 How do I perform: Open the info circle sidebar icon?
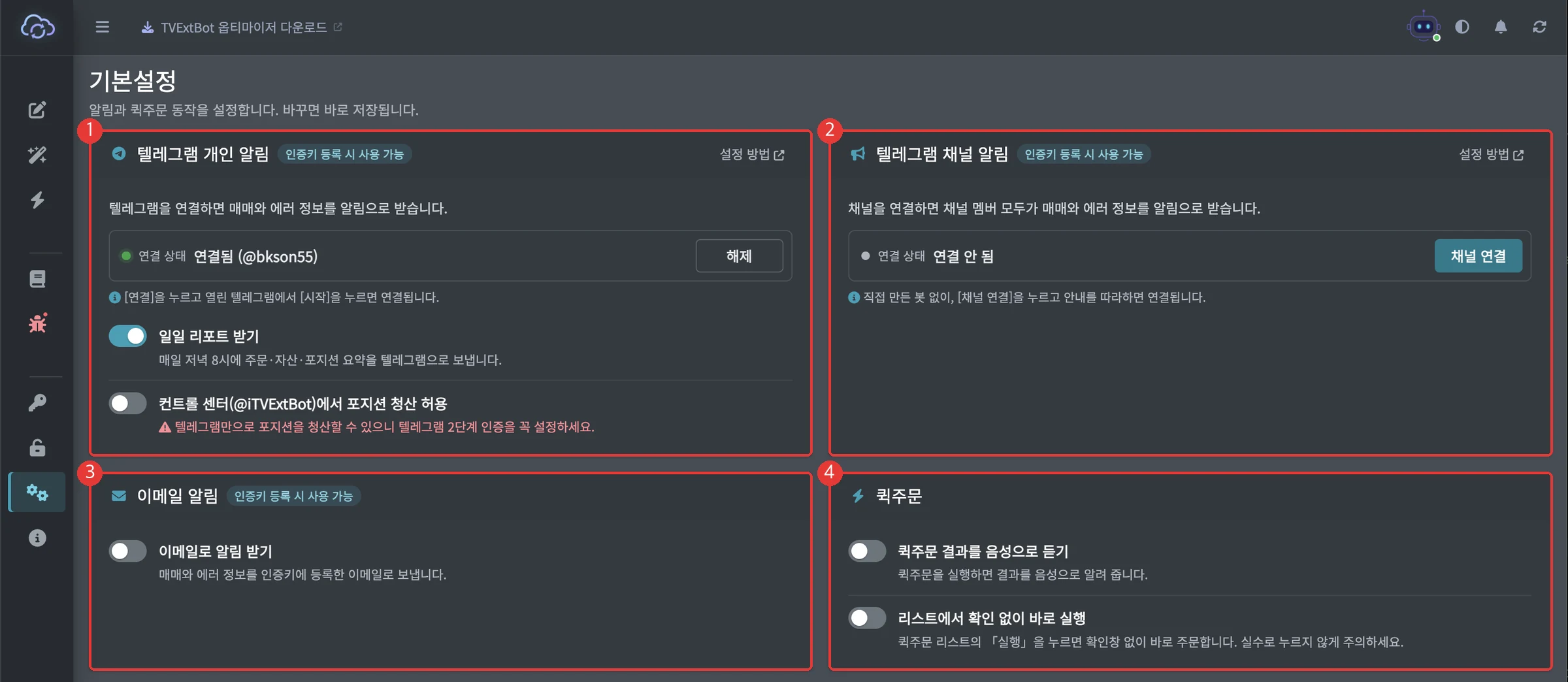37,538
